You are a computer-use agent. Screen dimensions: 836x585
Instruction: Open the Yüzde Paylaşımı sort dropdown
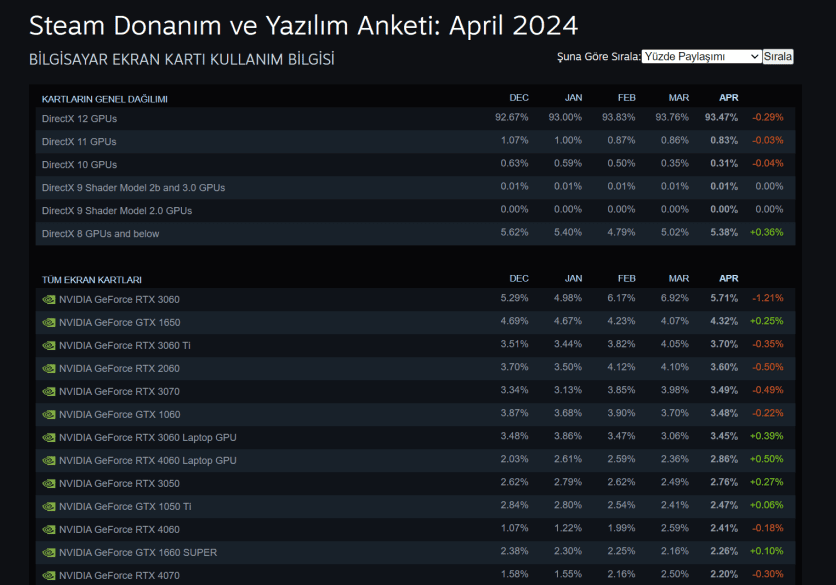pyautogui.click(x=701, y=57)
